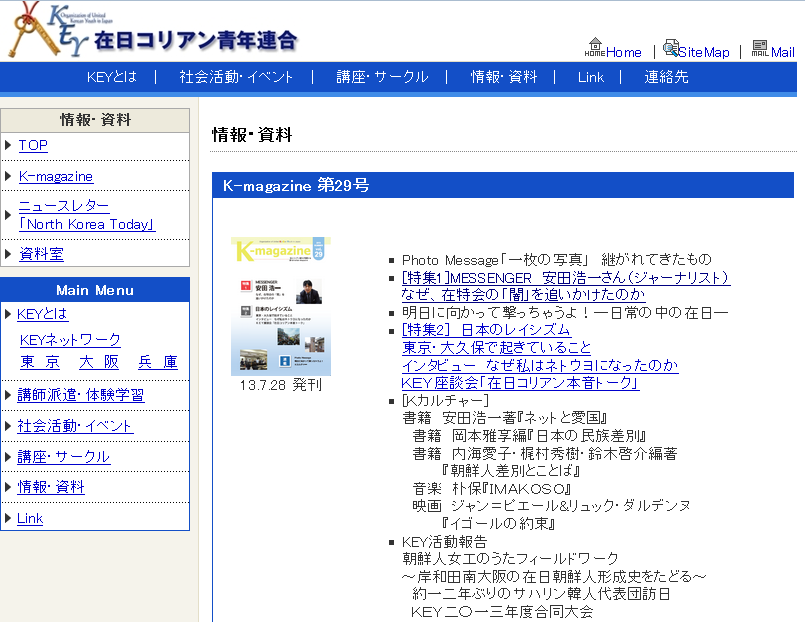This screenshot has height=622, width=805.
Task: Click the 13.7.28 発刊 date text
Action: tap(281, 385)
